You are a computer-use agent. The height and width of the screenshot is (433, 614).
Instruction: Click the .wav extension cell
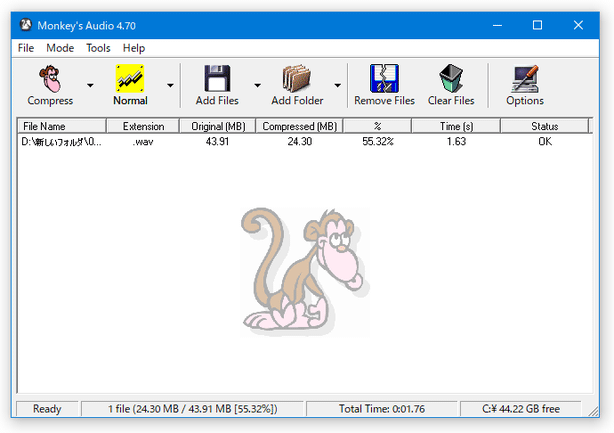[x=143, y=142]
